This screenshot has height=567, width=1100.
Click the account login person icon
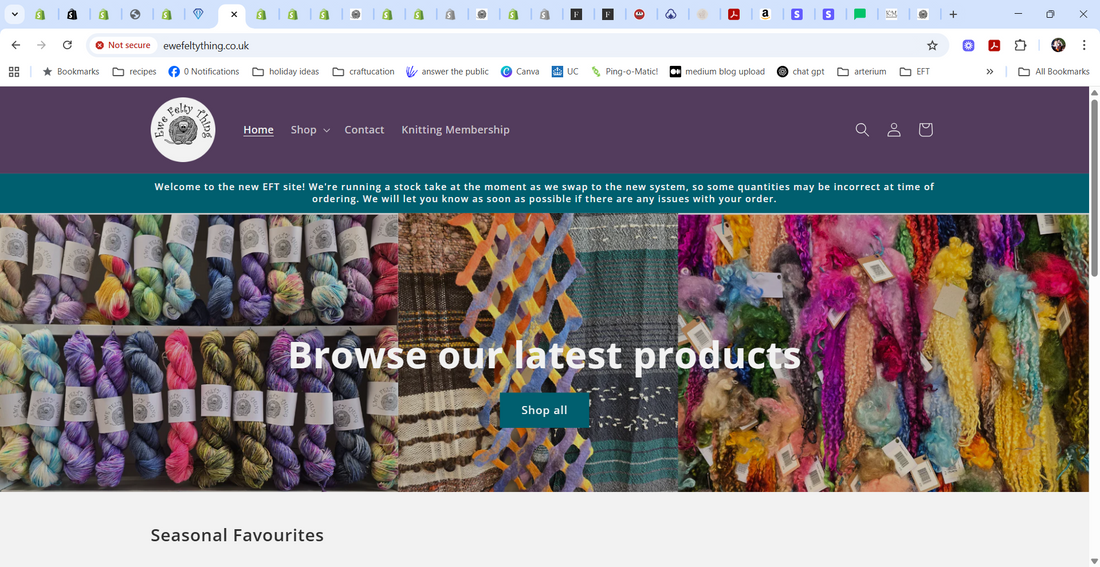tap(893, 130)
